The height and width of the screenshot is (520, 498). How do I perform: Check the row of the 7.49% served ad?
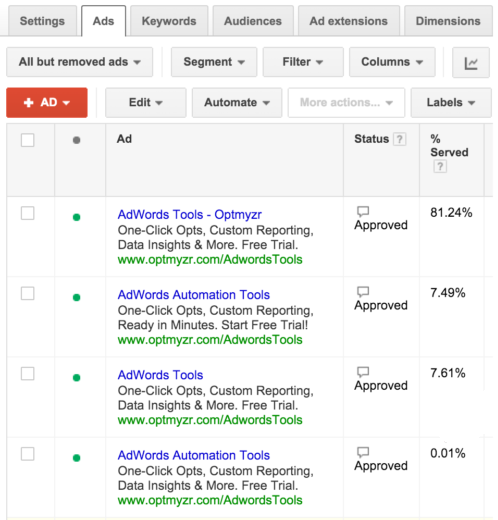click(27, 293)
